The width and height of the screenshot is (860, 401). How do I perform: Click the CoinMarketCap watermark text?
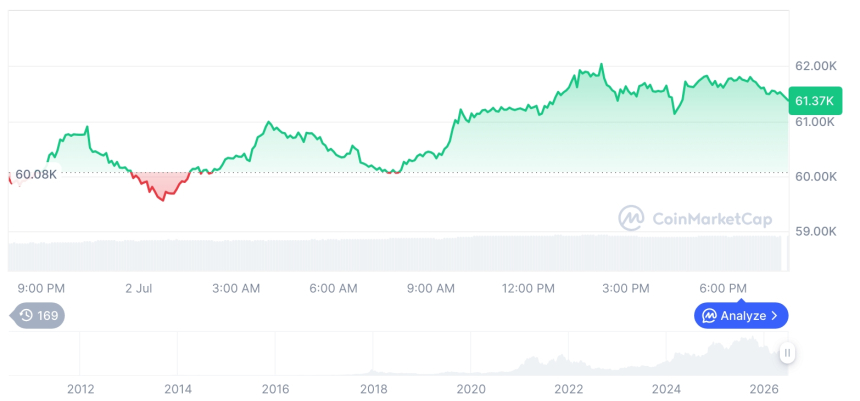712,219
